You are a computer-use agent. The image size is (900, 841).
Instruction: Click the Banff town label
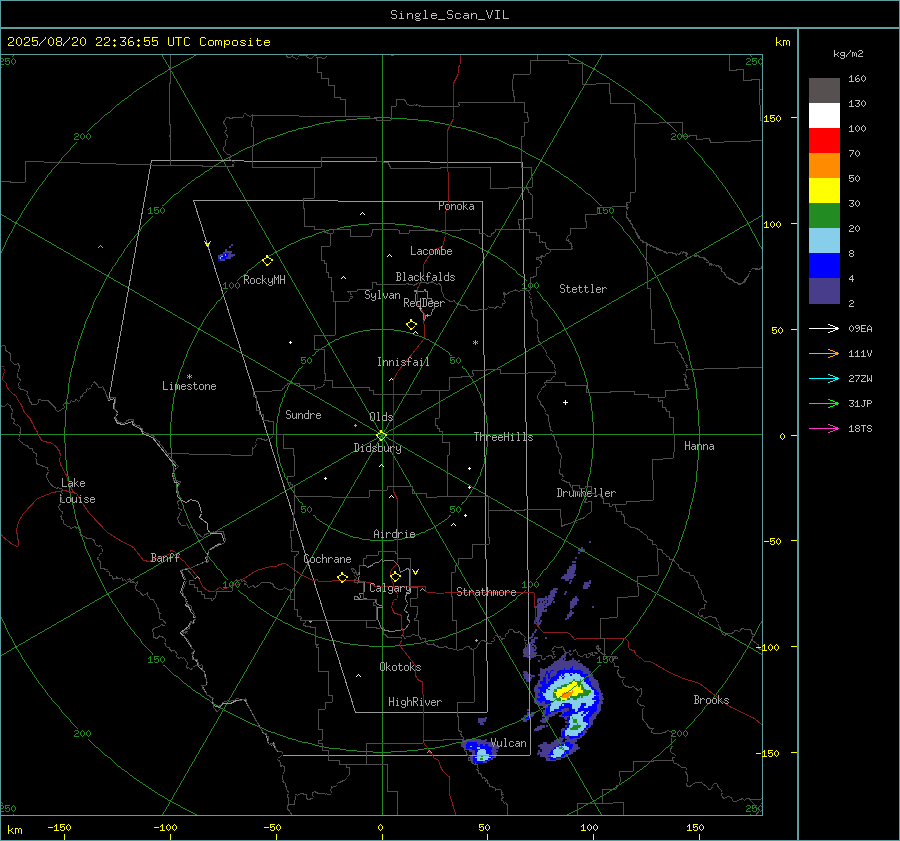click(165, 557)
